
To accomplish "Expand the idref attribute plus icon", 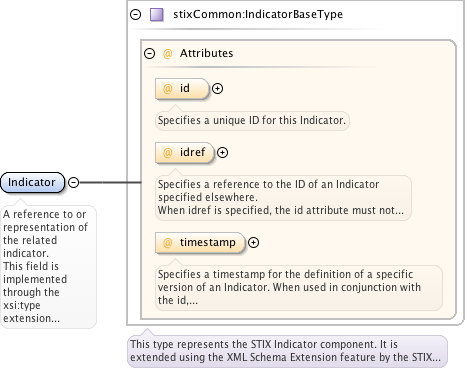I will (223, 153).
